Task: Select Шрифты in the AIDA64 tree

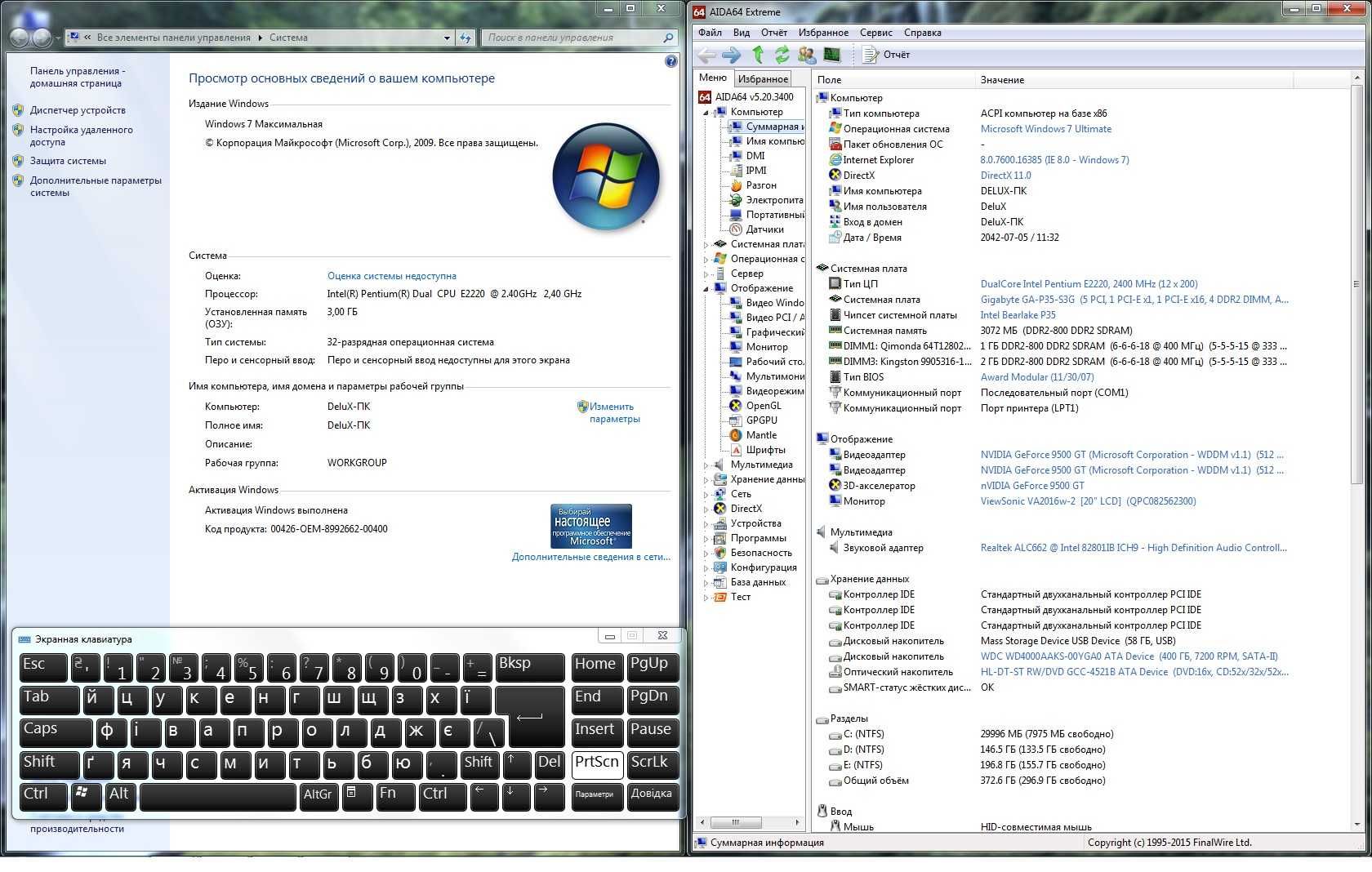Action: pyautogui.click(x=765, y=450)
